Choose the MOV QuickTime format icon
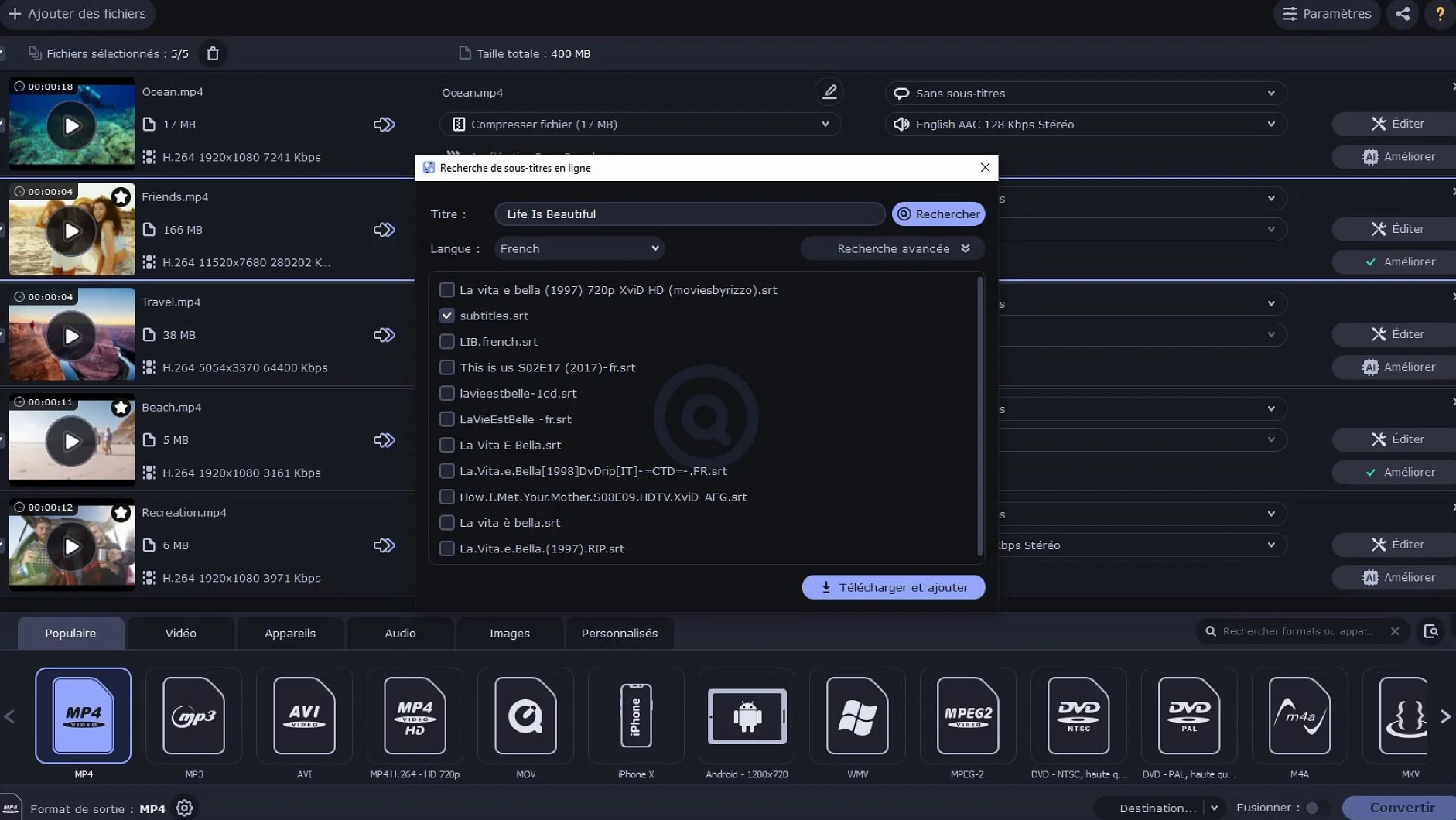 525,716
